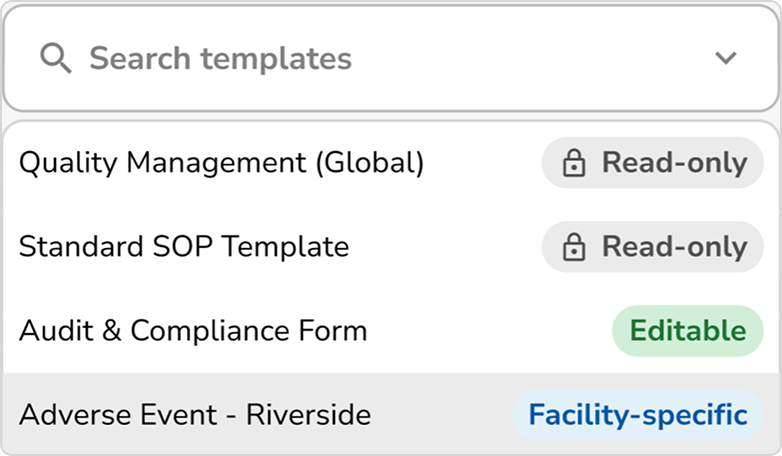Screen dimensions: 782x456
Task: Click the green Editable badge
Action: [x=688, y=331]
